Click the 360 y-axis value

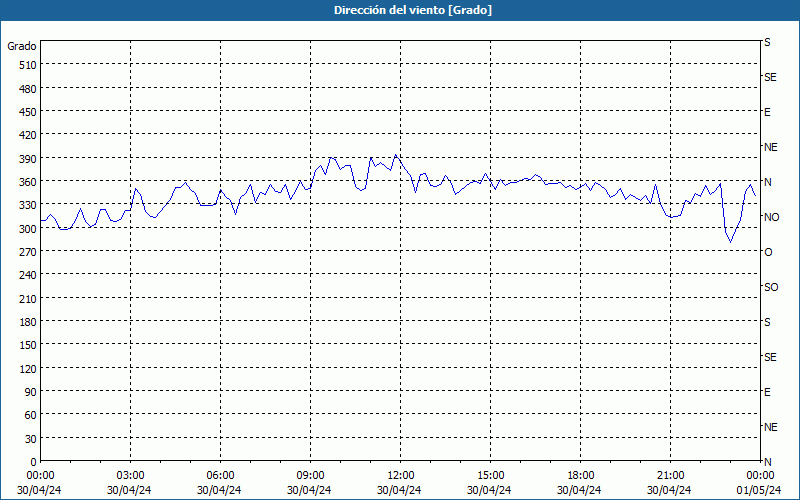tap(28, 182)
